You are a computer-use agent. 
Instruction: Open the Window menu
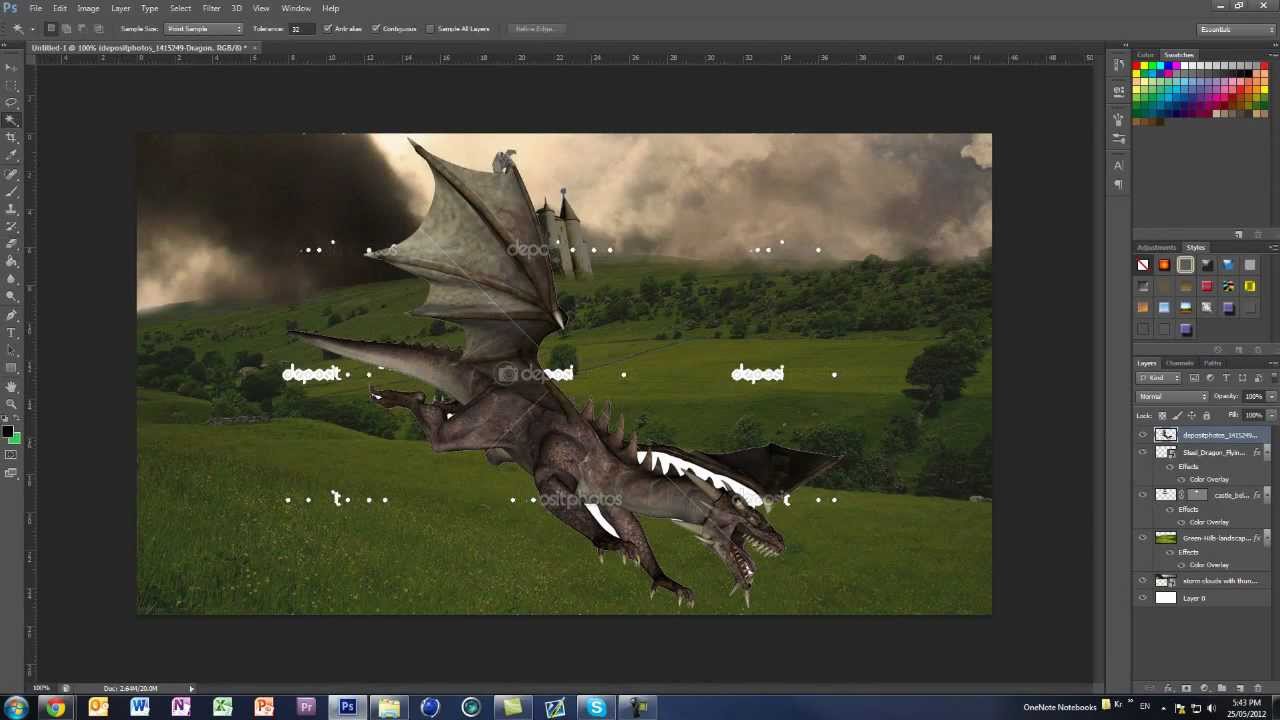pos(295,8)
